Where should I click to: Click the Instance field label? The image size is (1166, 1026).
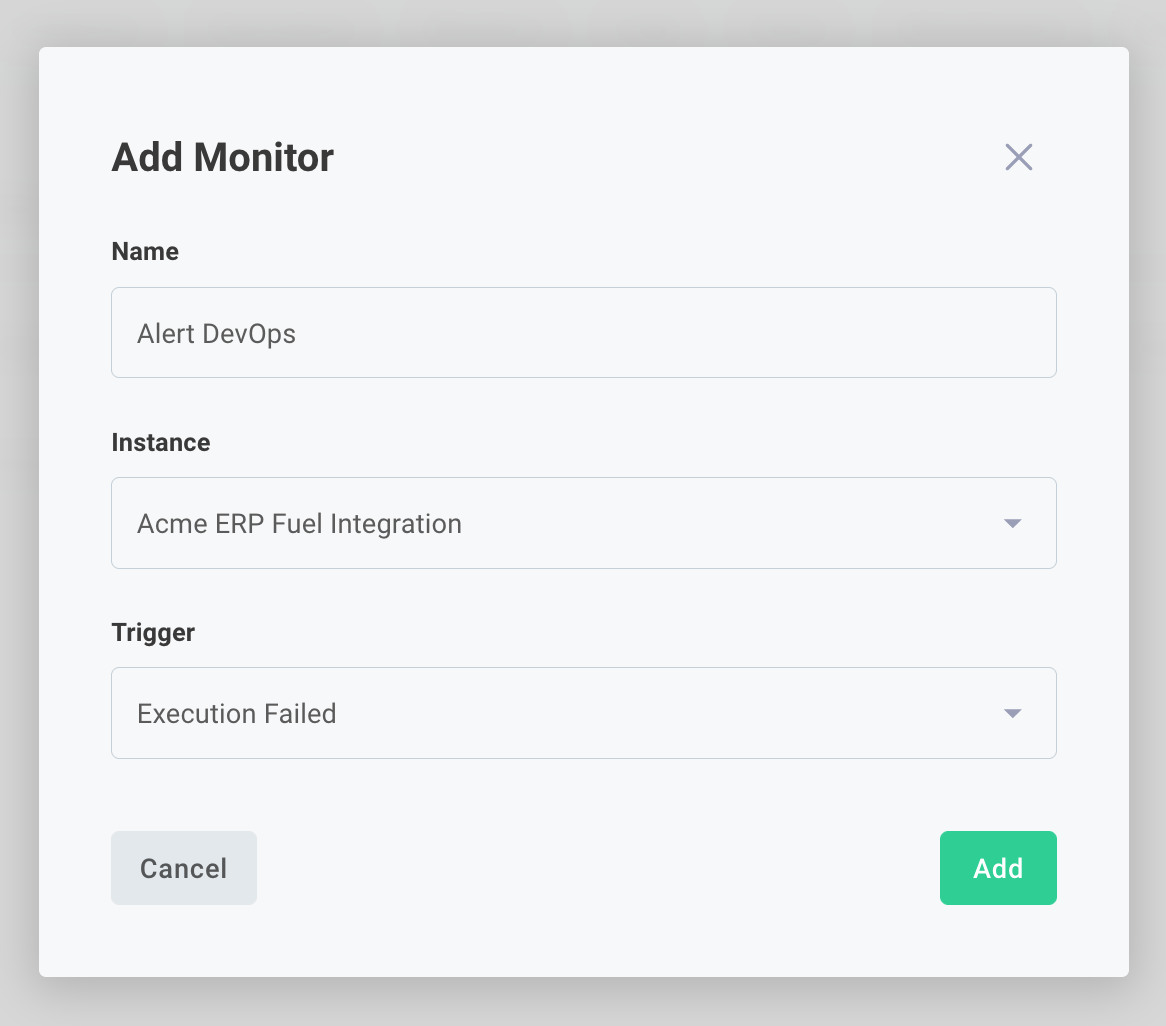(x=160, y=442)
